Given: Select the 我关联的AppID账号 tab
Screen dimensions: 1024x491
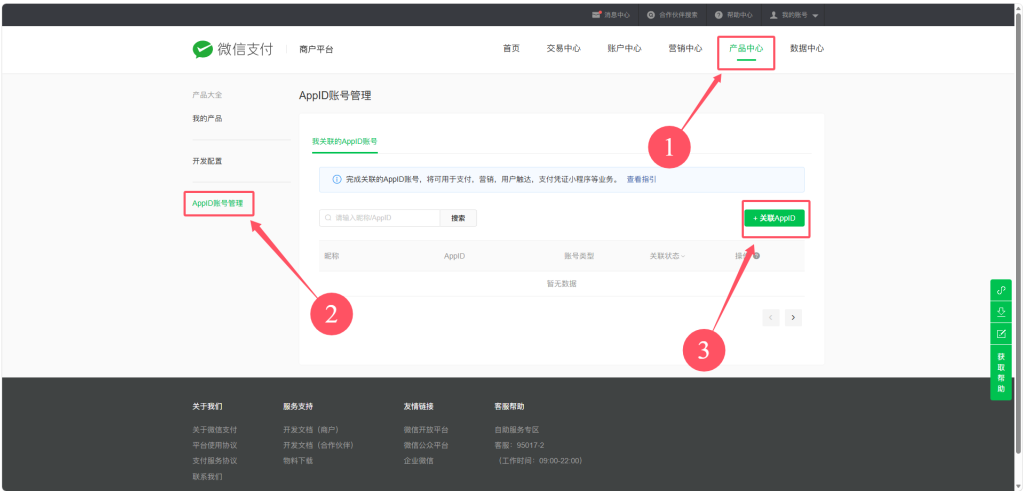Looking at the screenshot, I should 345,141.
